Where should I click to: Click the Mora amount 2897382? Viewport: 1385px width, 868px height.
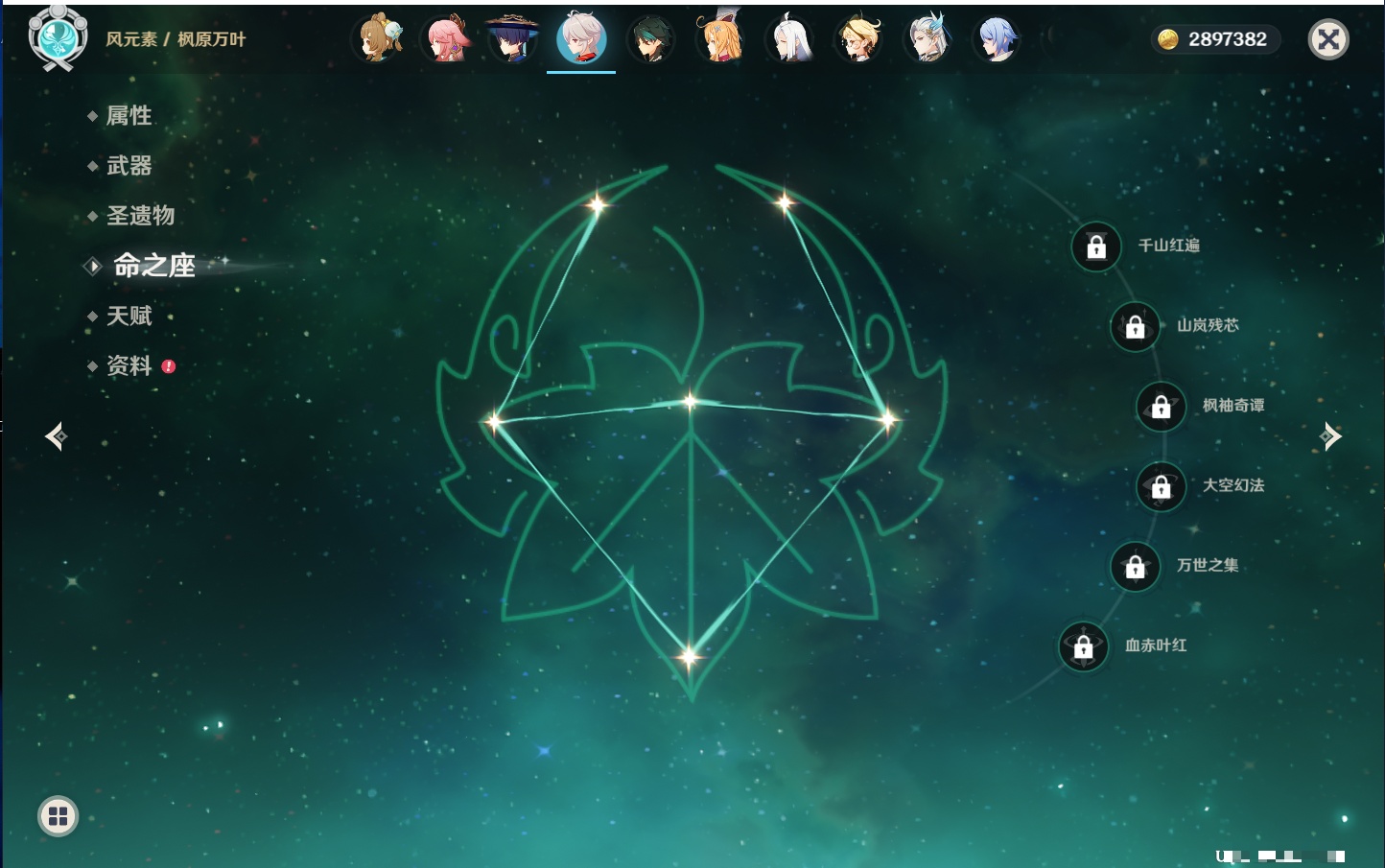(x=1228, y=39)
